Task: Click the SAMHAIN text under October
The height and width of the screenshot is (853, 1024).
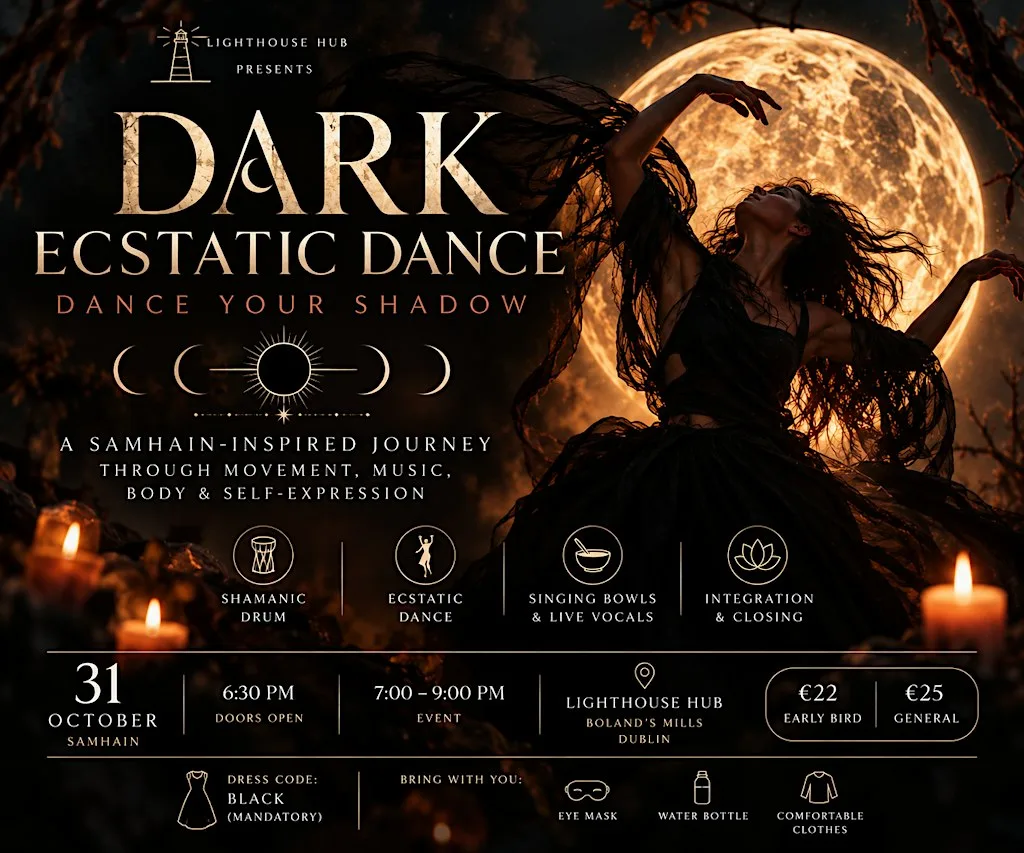Action: coord(103,742)
